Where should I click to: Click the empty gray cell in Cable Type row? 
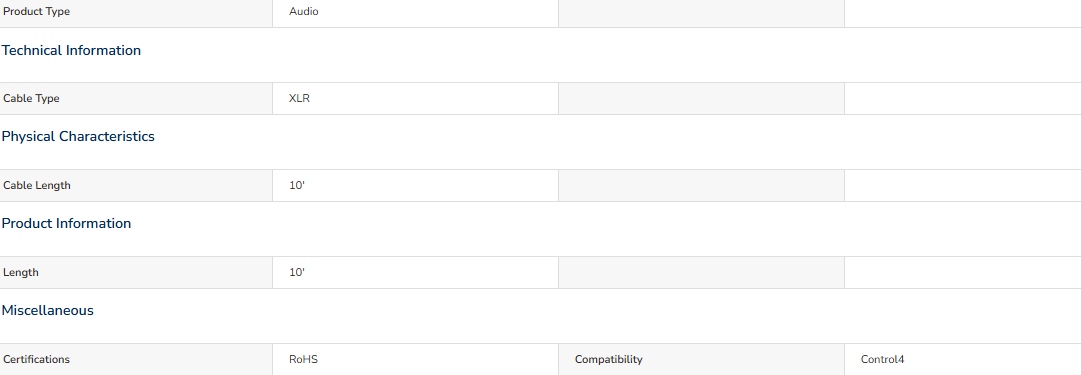coord(701,99)
